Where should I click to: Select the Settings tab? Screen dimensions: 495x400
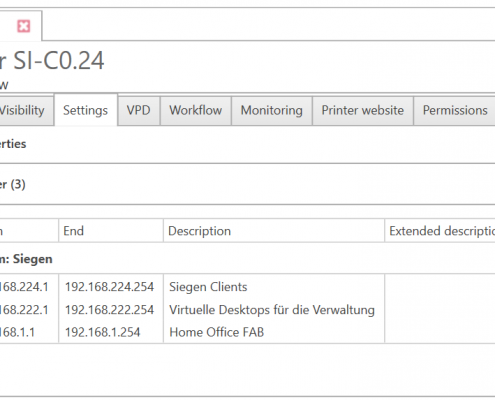point(86,110)
